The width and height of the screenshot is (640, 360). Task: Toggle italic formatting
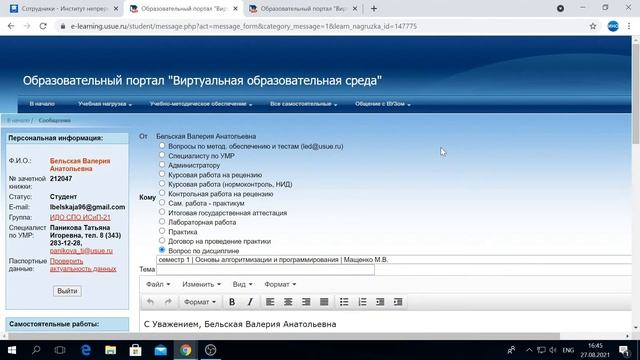[250, 302]
